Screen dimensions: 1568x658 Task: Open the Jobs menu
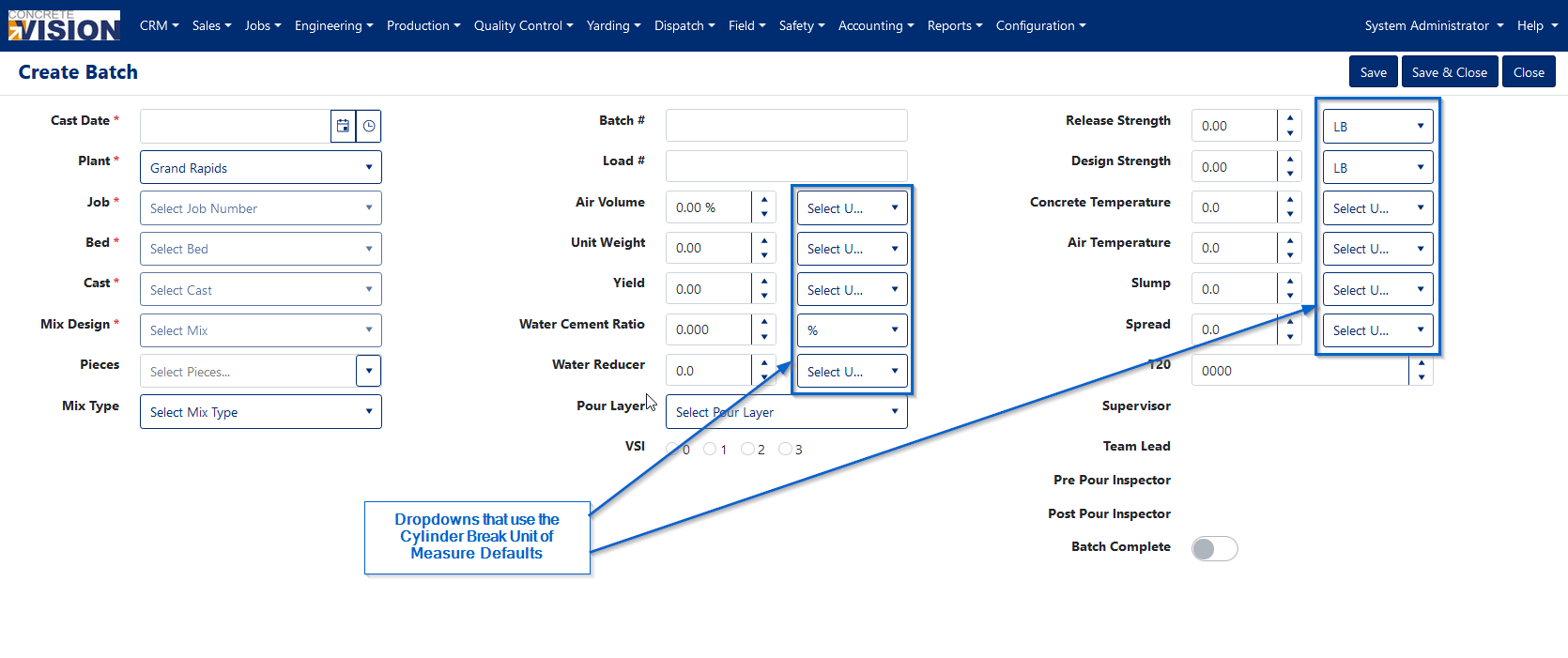263,25
